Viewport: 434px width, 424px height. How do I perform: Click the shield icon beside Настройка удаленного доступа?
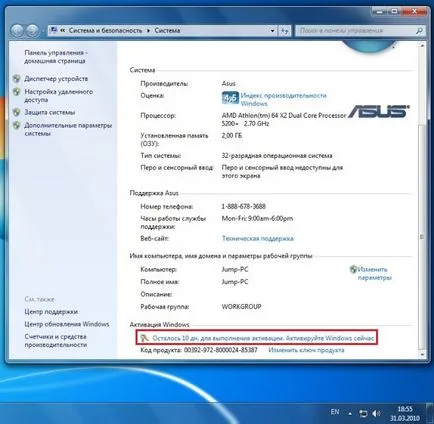(x=16, y=92)
